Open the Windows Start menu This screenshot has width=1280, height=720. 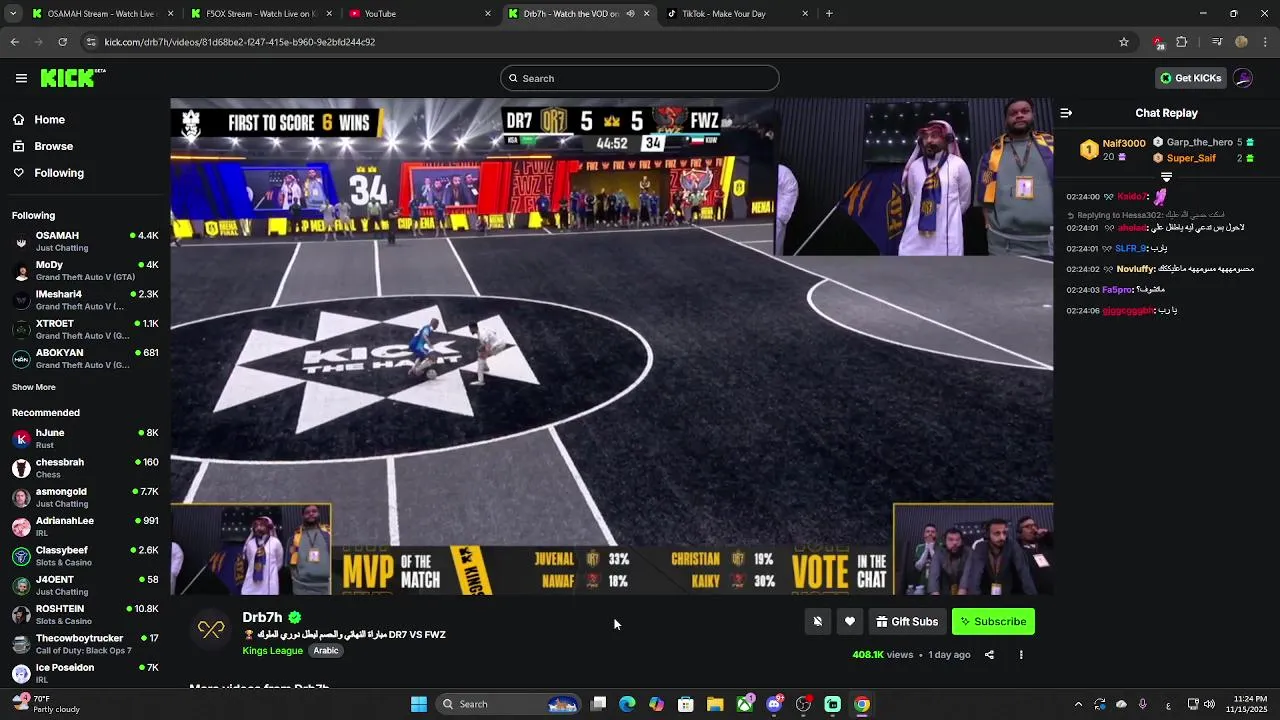click(x=419, y=704)
